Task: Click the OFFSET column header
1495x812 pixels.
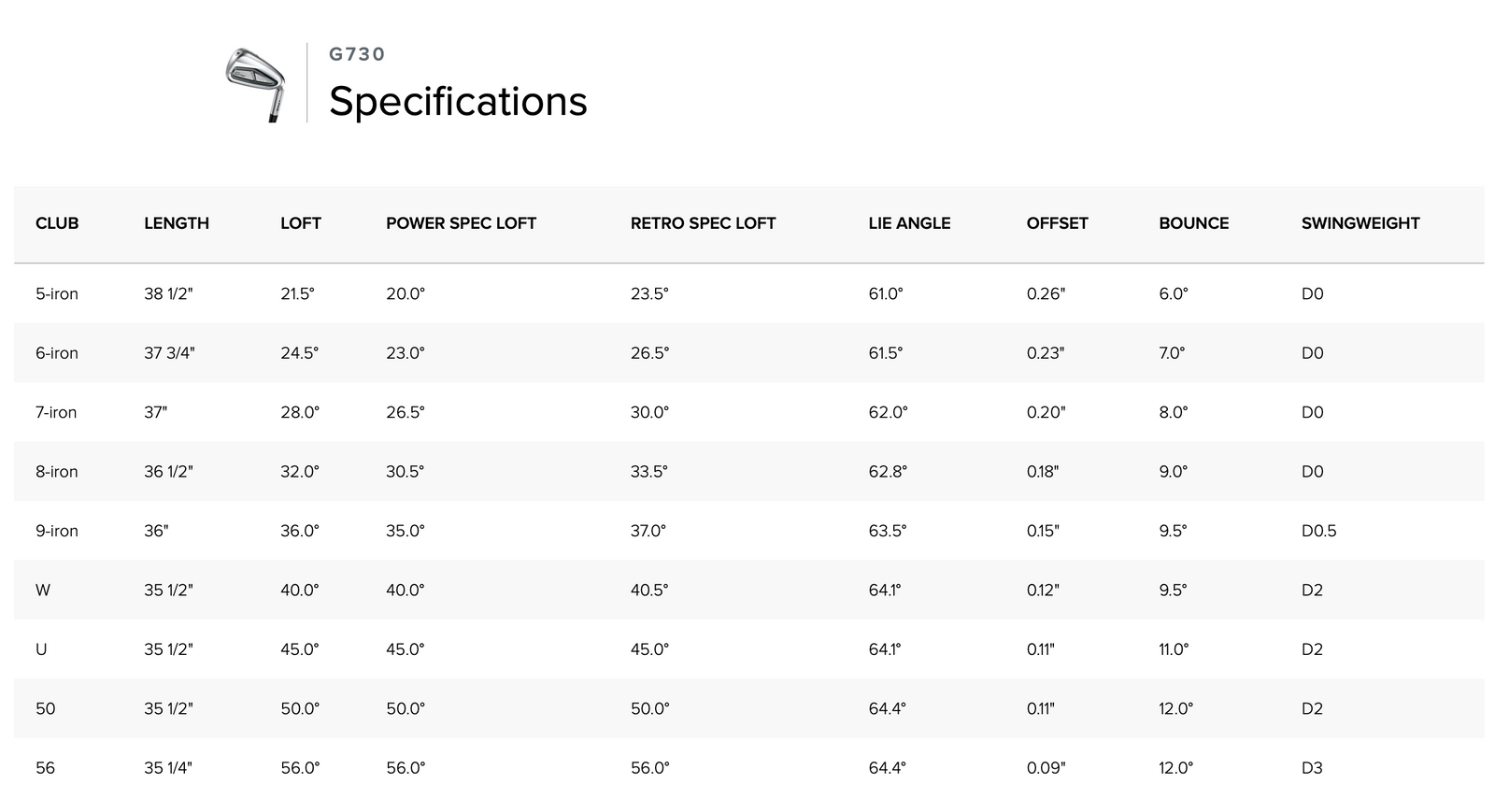Action: click(x=1057, y=223)
